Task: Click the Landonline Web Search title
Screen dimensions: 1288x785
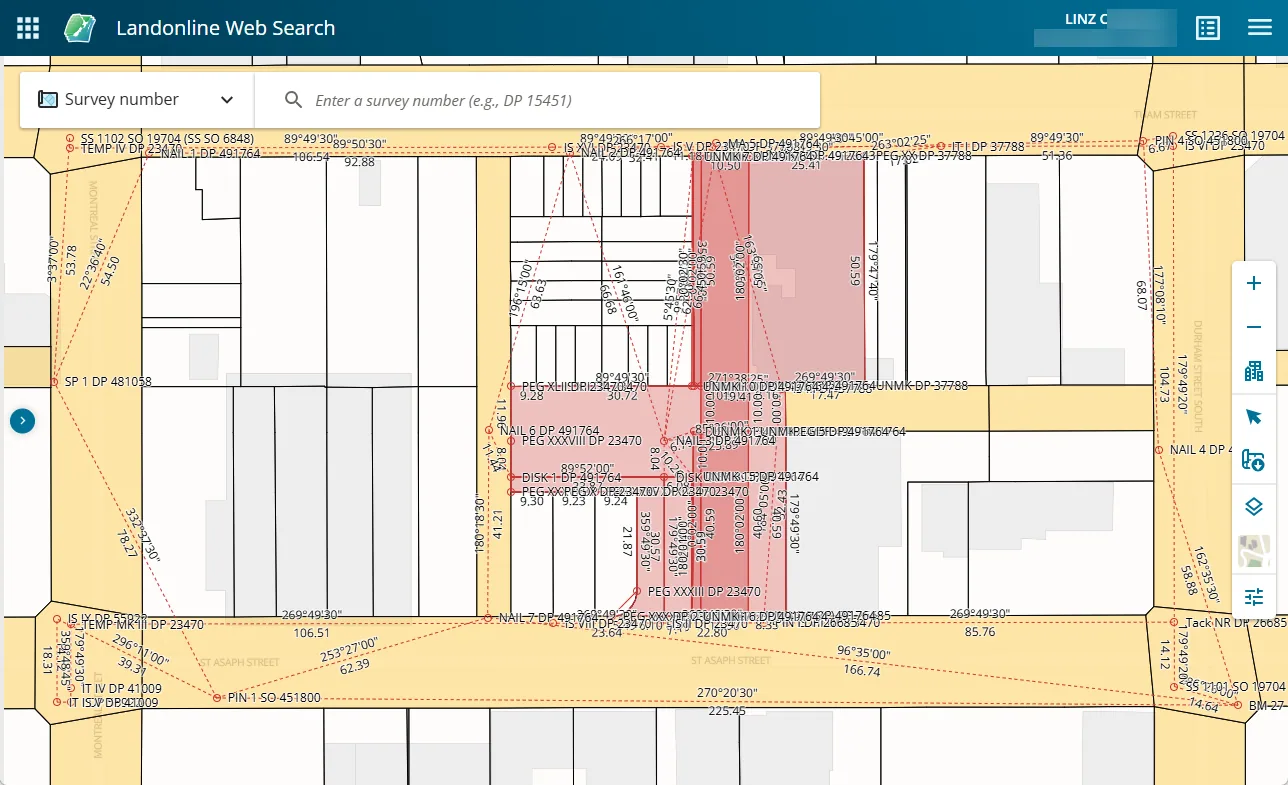Action: (226, 28)
